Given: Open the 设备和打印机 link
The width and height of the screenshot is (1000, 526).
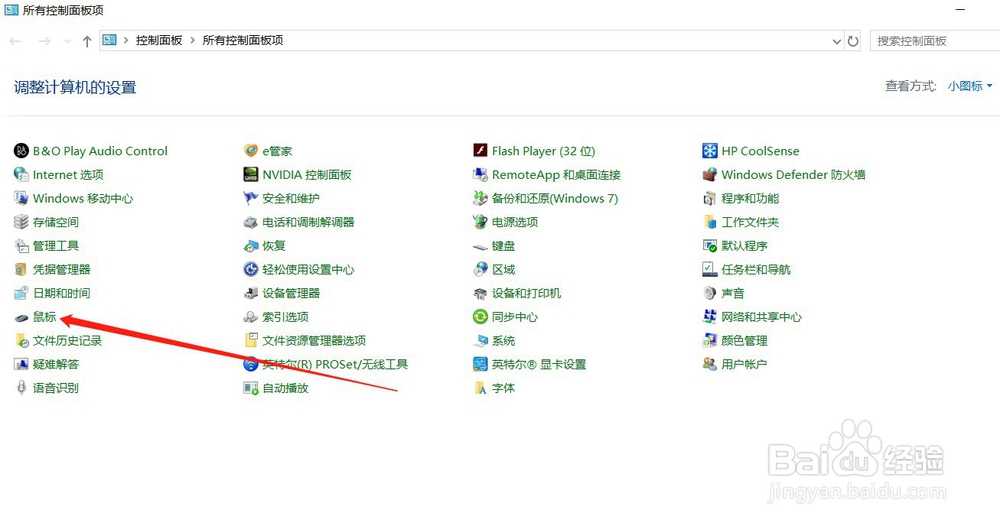Looking at the screenshot, I should coord(526,293).
